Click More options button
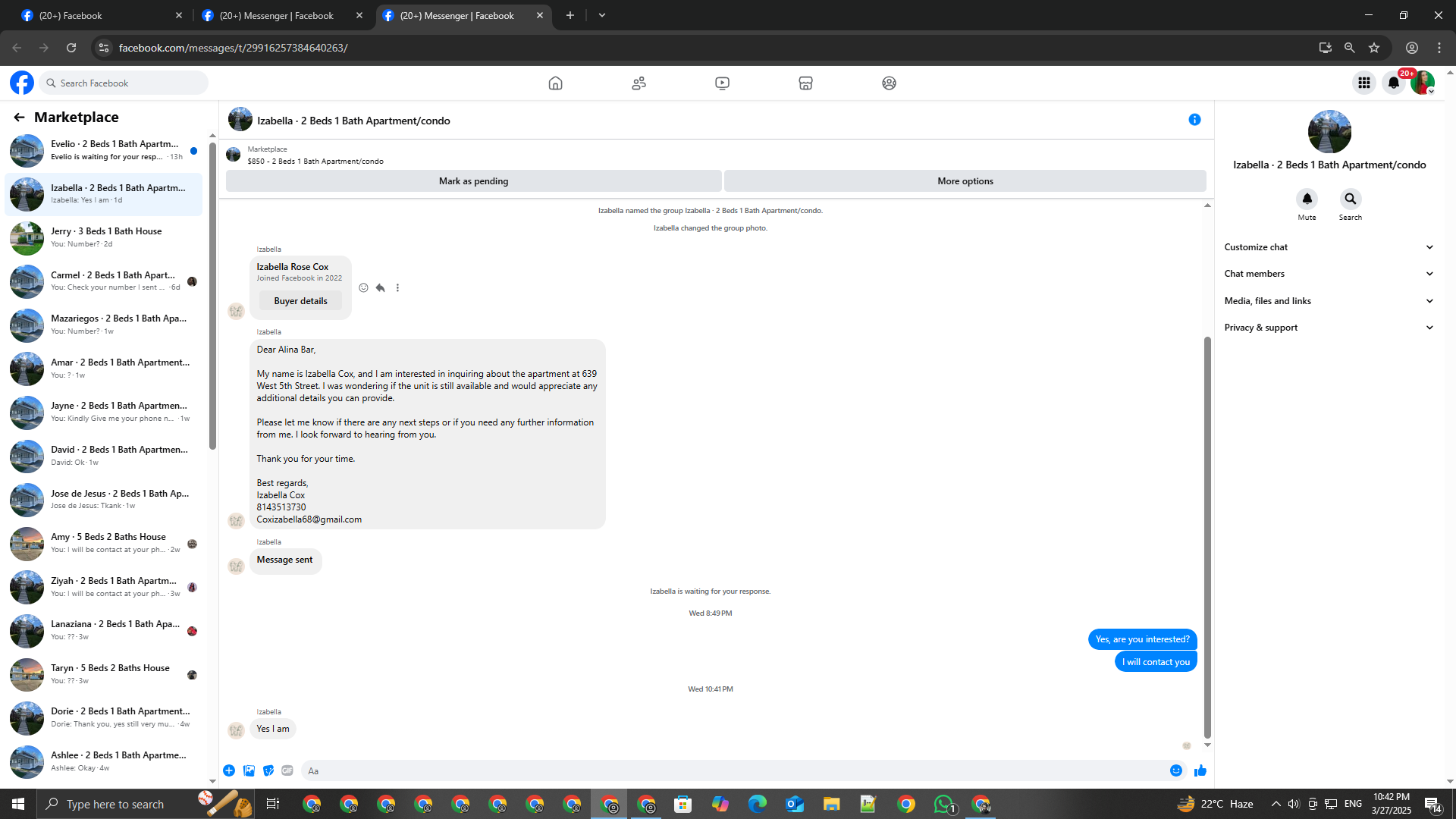This screenshot has height=819, width=1456. [965, 181]
